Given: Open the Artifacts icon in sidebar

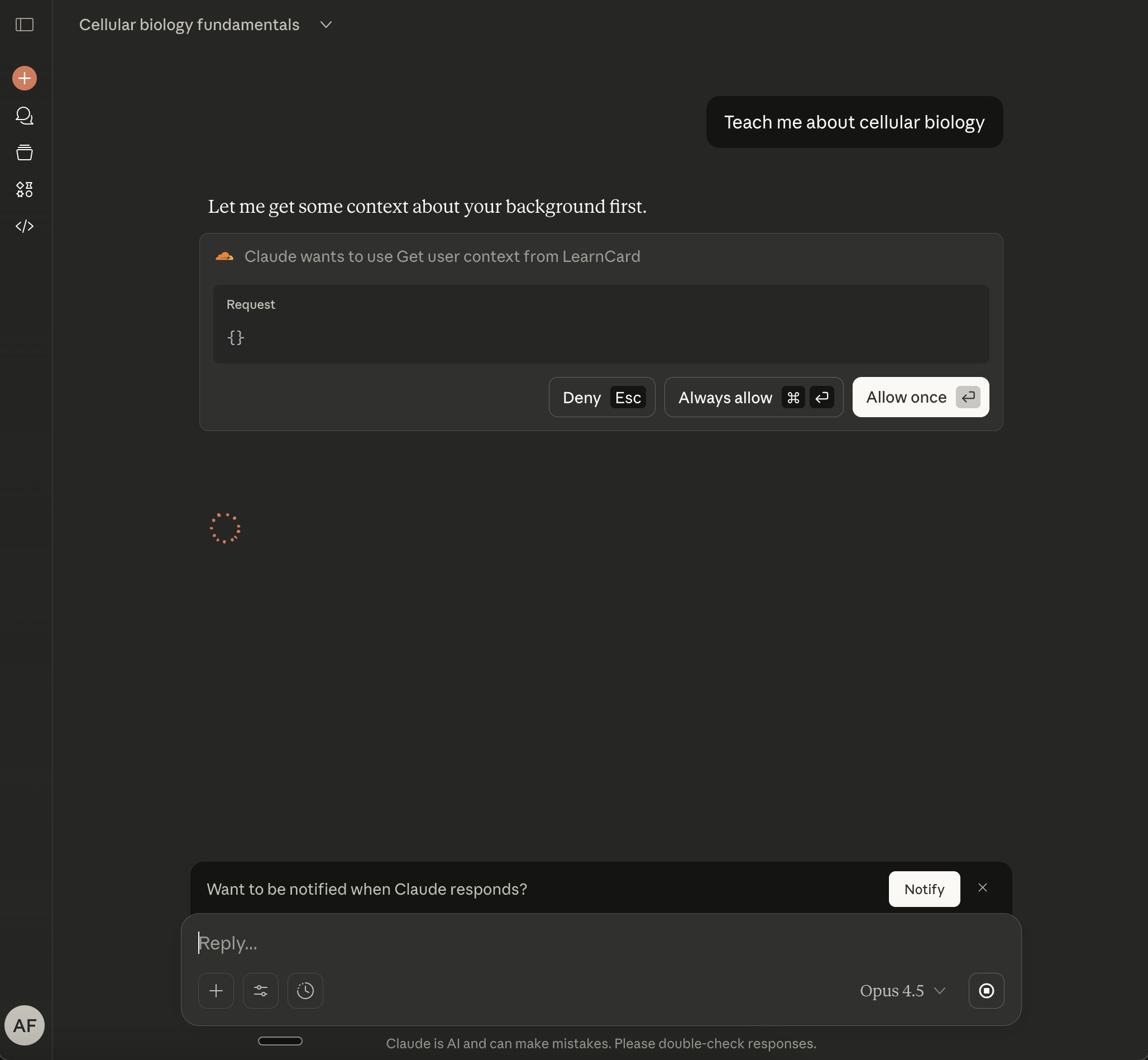Looking at the screenshot, I should pos(25,189).
